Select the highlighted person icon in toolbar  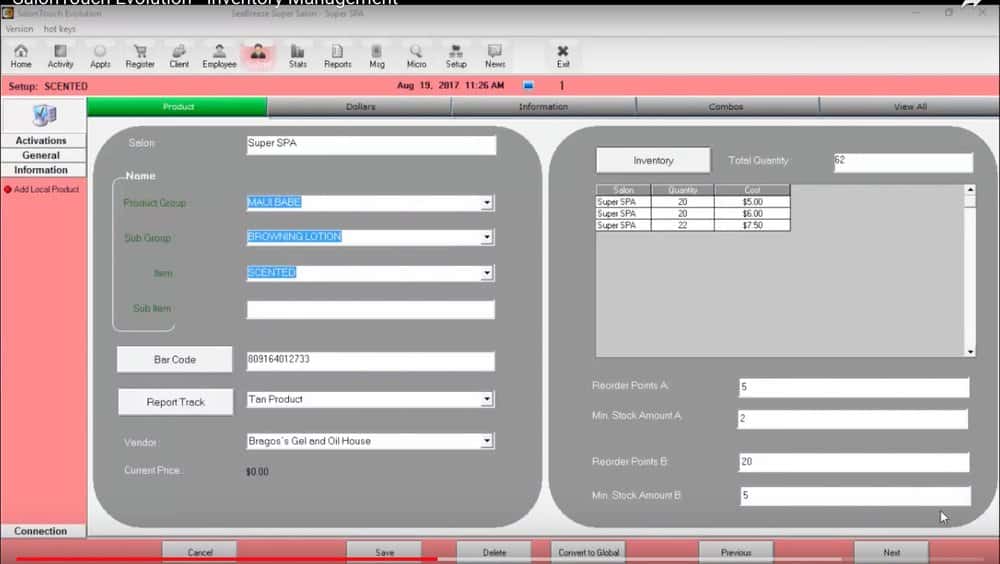click(x=258, y=55)
